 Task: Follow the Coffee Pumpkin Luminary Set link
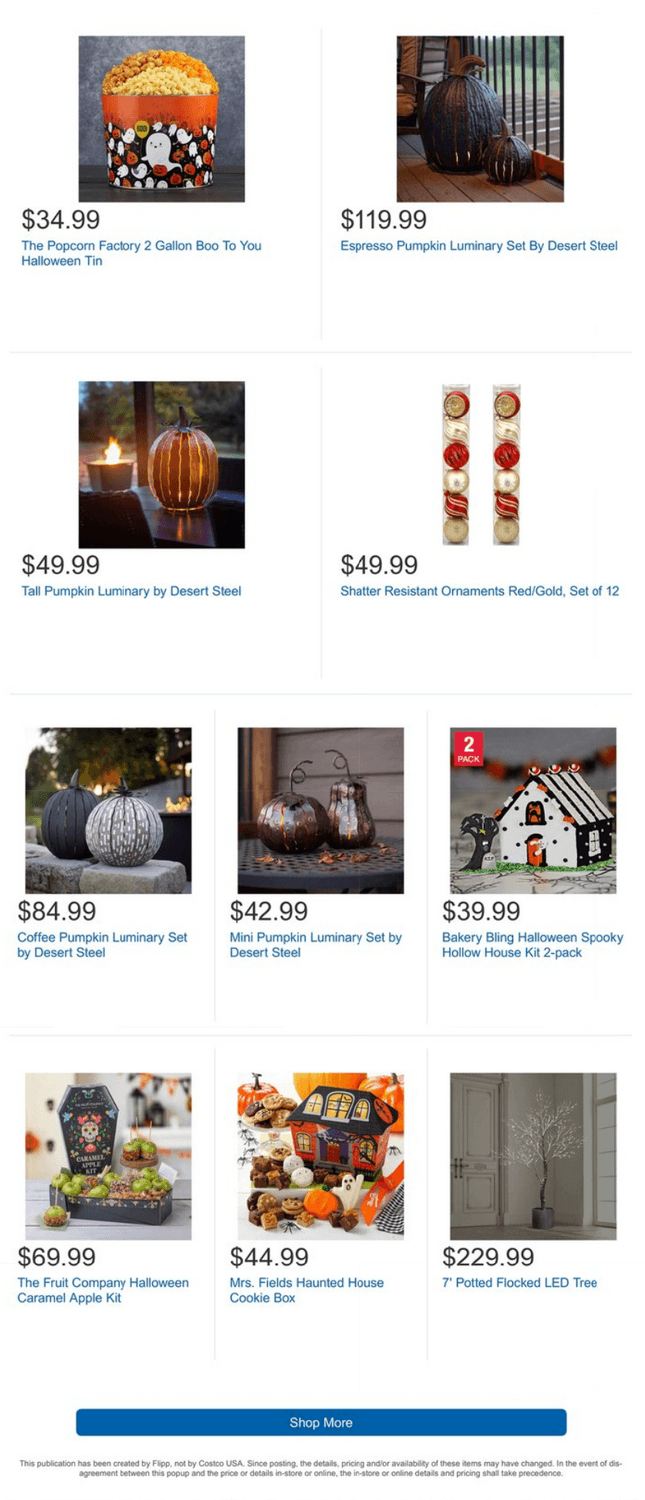(102, 945)
